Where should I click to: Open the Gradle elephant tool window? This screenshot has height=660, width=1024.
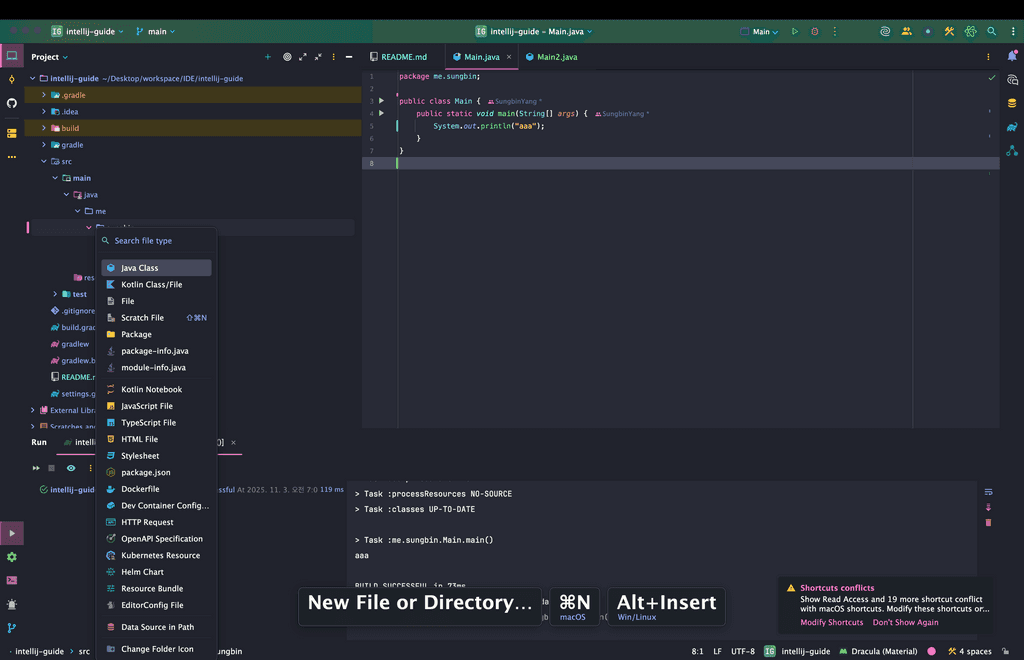click(x=1012, y=127)
